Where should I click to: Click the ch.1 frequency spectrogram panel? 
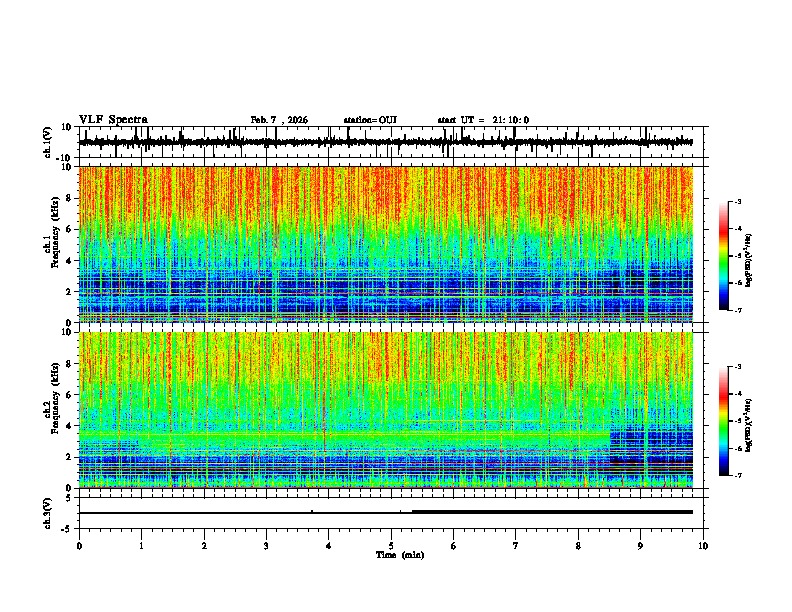(386, 244)
